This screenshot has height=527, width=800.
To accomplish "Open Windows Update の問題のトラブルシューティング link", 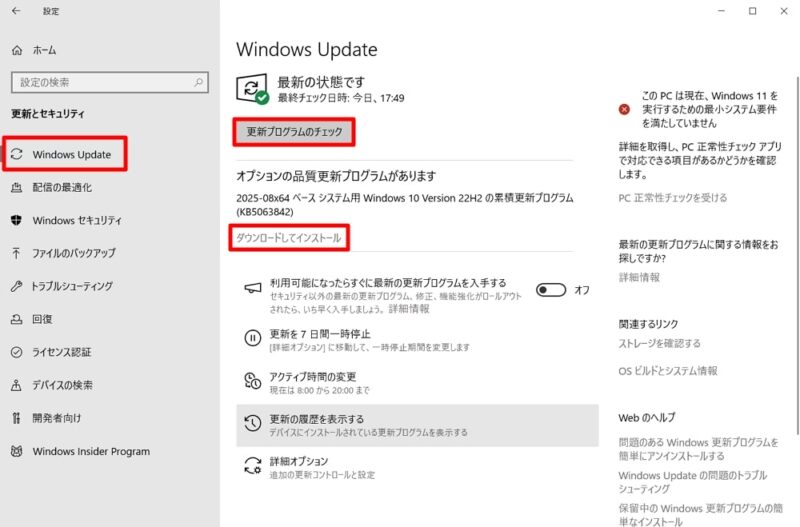I will (692, 482).
